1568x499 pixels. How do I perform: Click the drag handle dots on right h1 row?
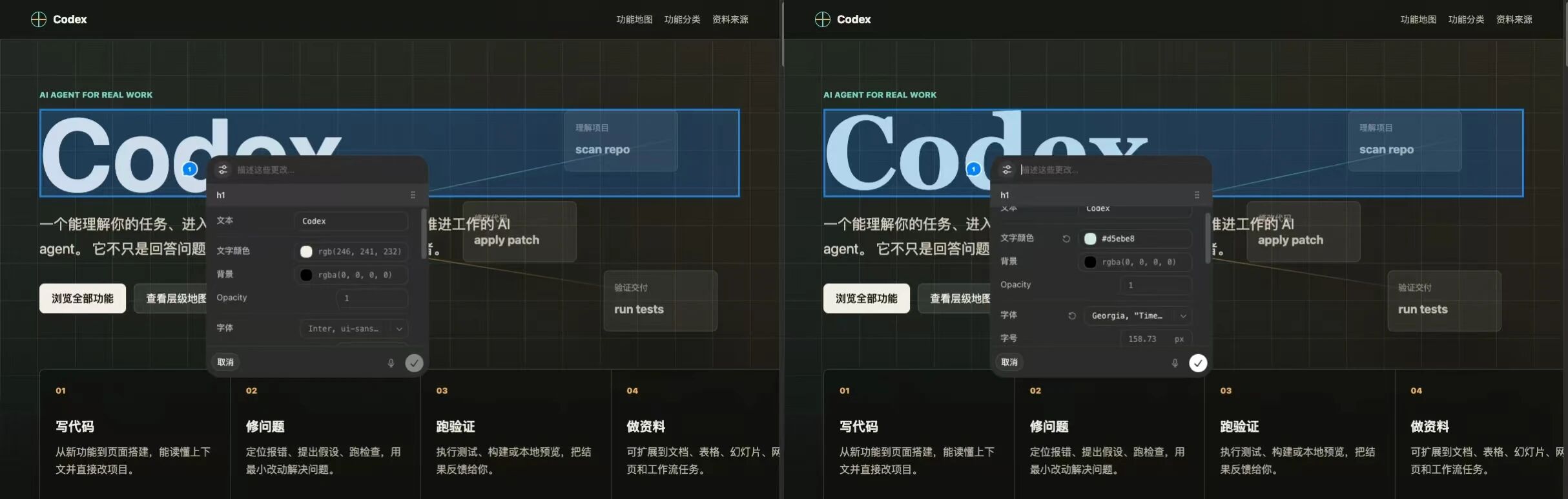1197,195
